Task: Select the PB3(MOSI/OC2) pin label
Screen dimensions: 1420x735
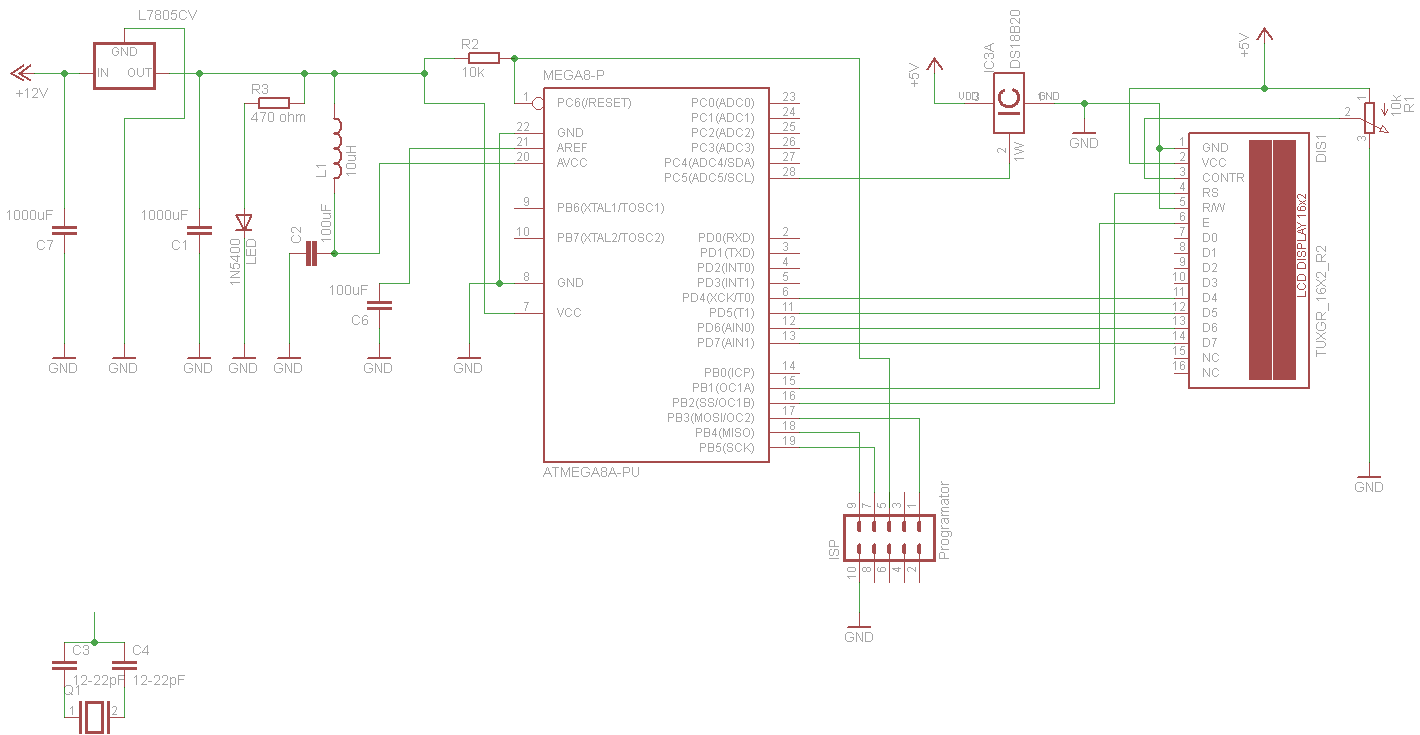Action: tap(711, 418)
